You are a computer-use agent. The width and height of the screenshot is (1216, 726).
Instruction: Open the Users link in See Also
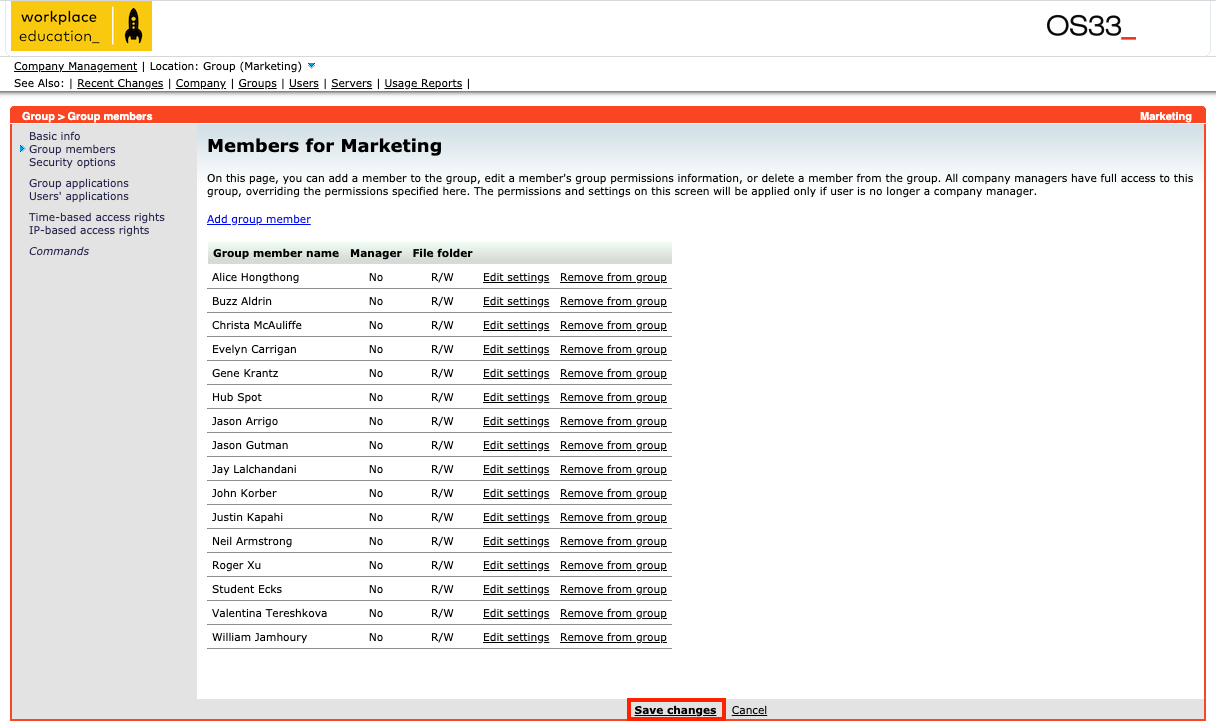click(x=304, y=83)
